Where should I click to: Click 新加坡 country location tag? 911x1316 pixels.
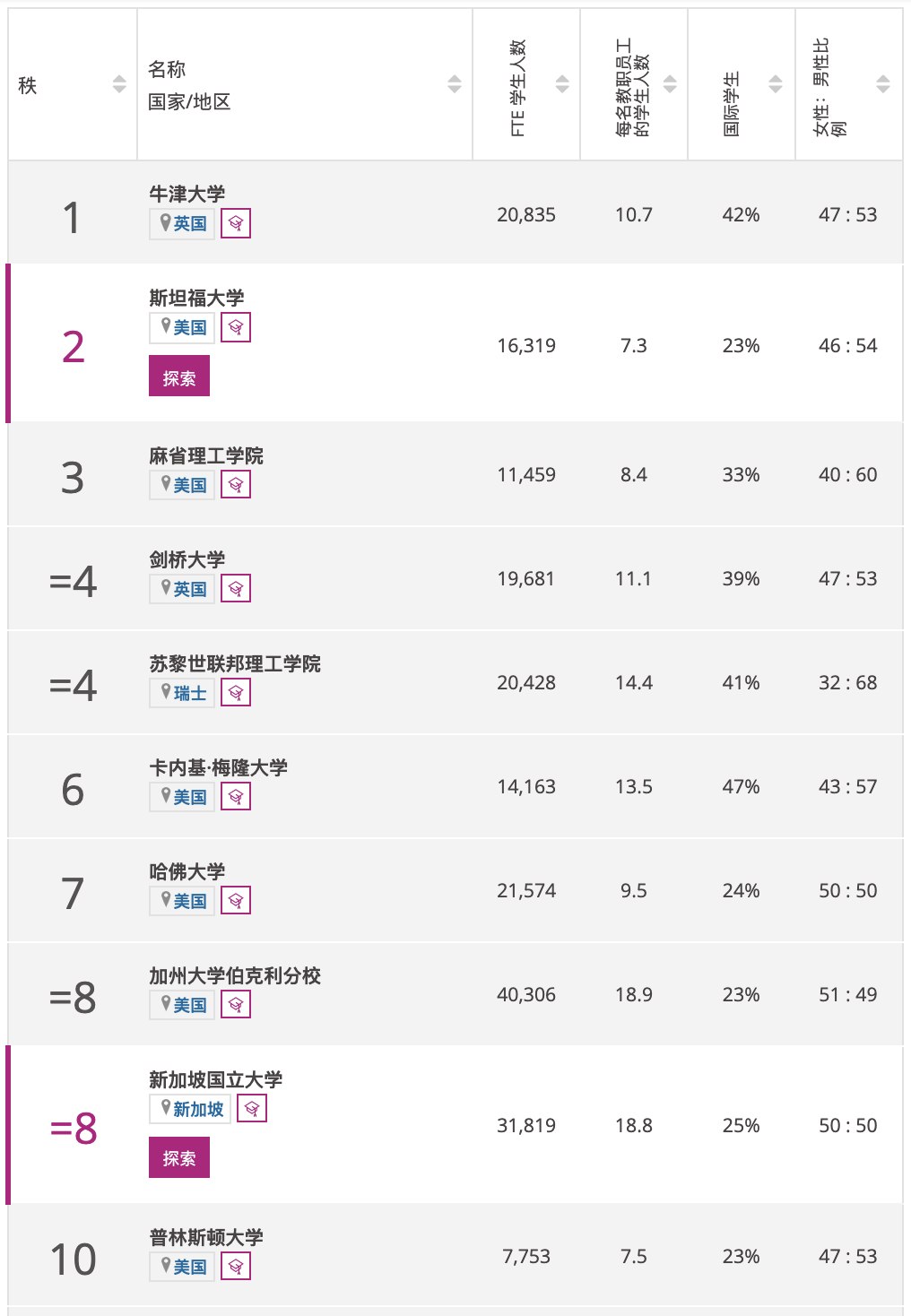point(190,1109)
